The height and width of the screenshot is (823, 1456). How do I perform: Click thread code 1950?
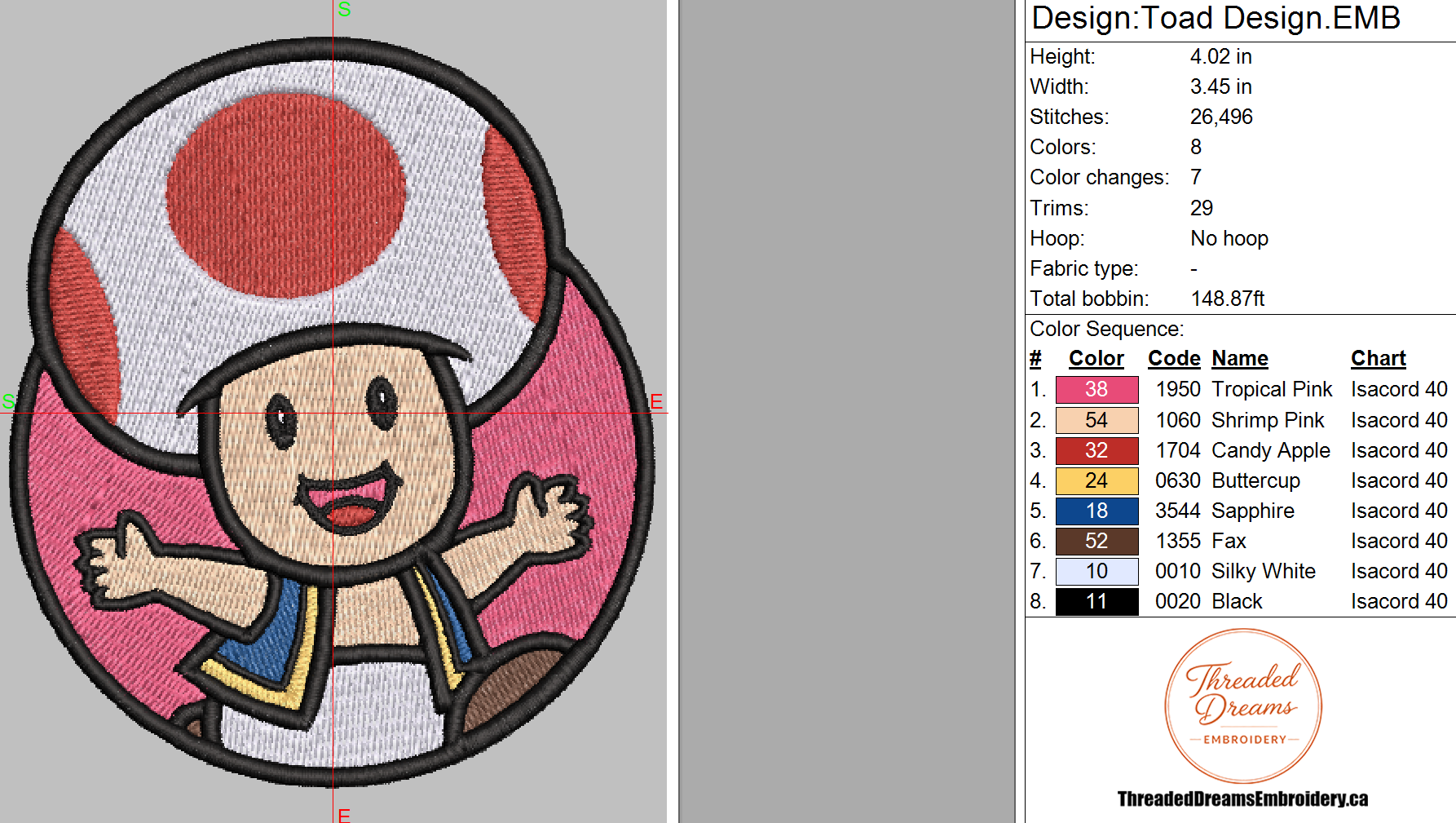[1178, 390]
